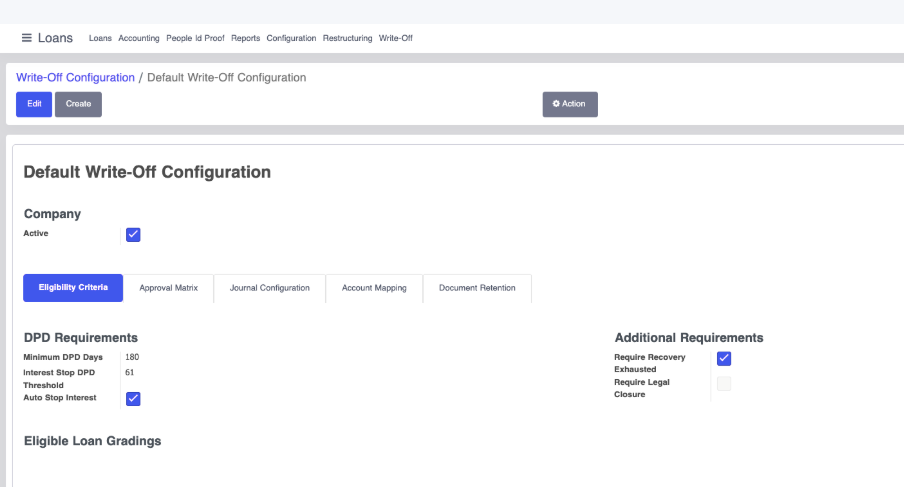
Task: Expand the Reports menu
Action: (245, 39)
